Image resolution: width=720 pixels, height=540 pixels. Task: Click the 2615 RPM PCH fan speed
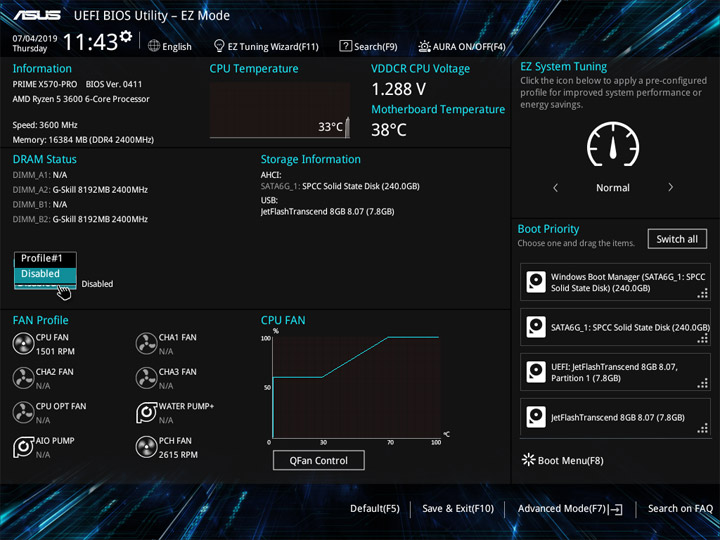pos(178,455)
